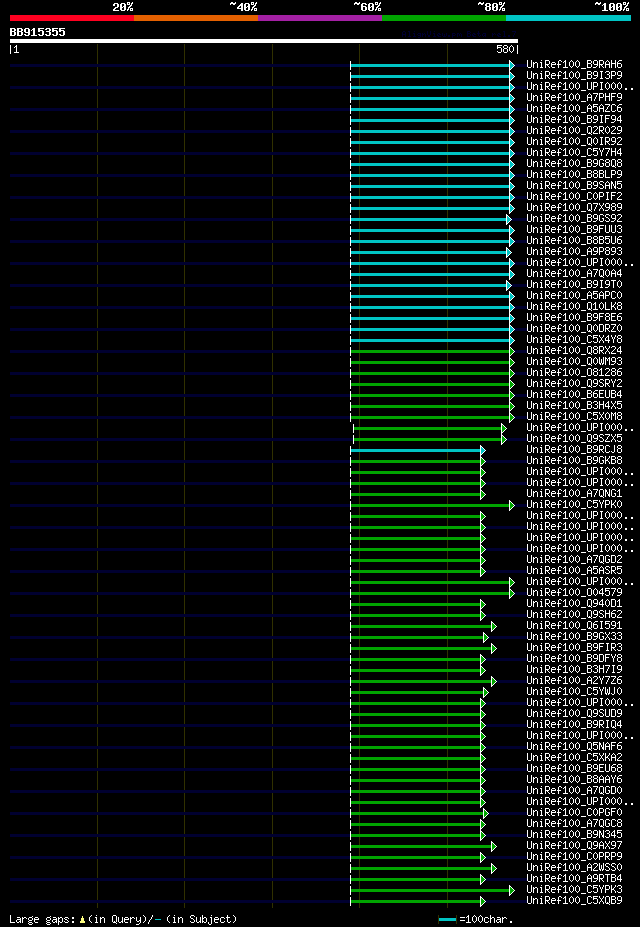Image resolution: width=640 pixels, height=927 pixels.
Task: Click the white query sequence bar
Action: click(264, 41)
